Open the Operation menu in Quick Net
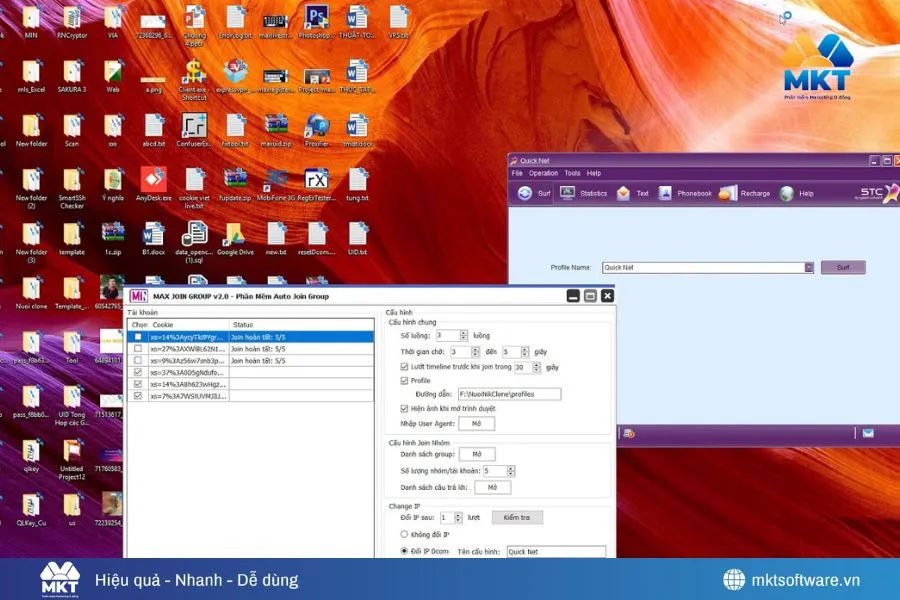The height and width of the screenshot is (600, 900). tap(543, 174)
